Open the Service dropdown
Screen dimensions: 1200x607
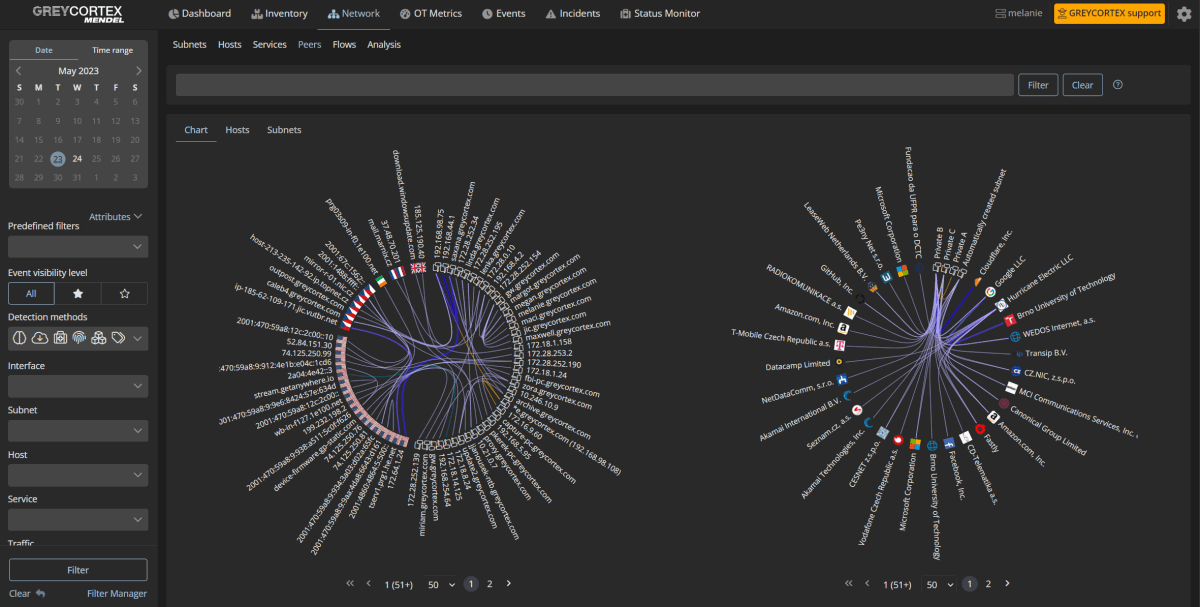point(78,519)
